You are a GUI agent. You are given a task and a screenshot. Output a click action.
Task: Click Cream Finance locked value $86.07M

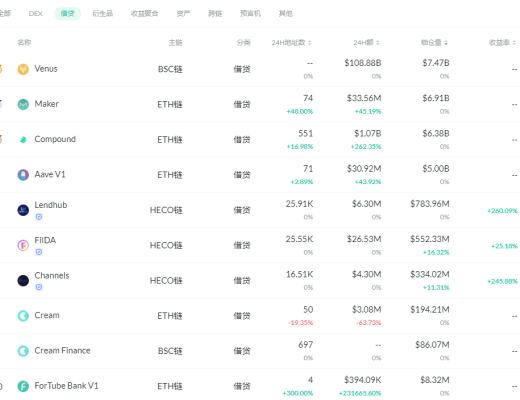[x=432, y=345]
